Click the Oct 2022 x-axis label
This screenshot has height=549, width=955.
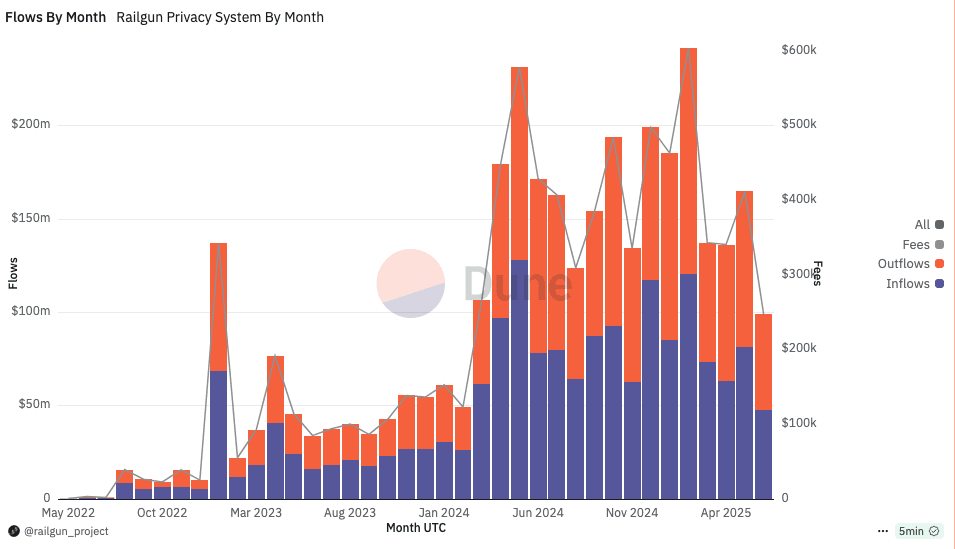click(162, 512)
